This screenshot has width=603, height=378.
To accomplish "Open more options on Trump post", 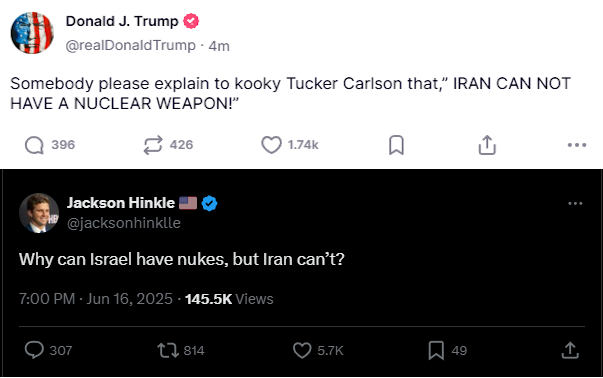I will pos(577,145).
